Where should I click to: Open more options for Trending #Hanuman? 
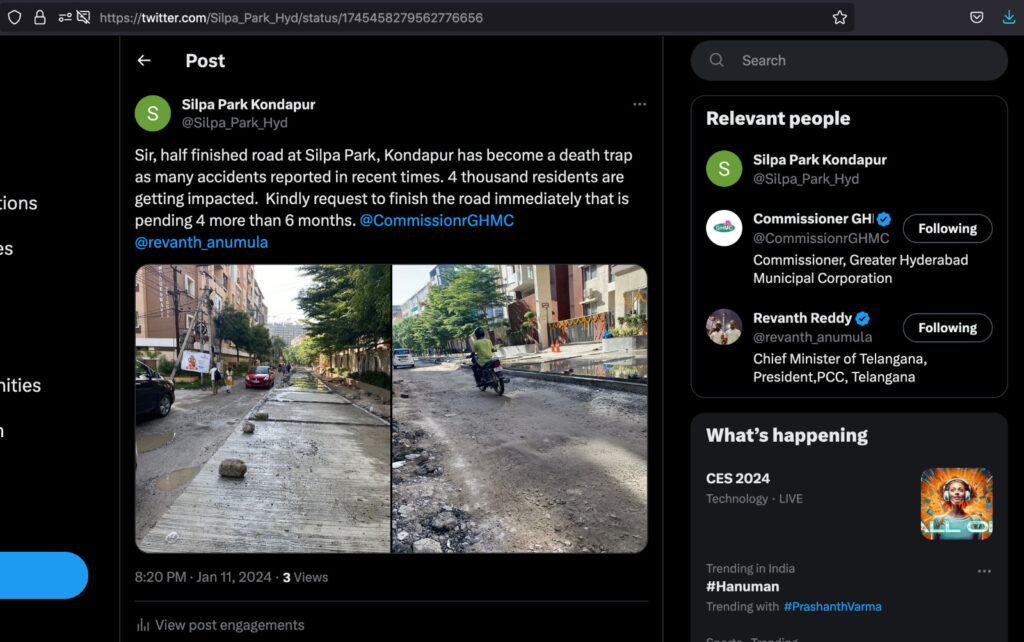tap(984, 571)
